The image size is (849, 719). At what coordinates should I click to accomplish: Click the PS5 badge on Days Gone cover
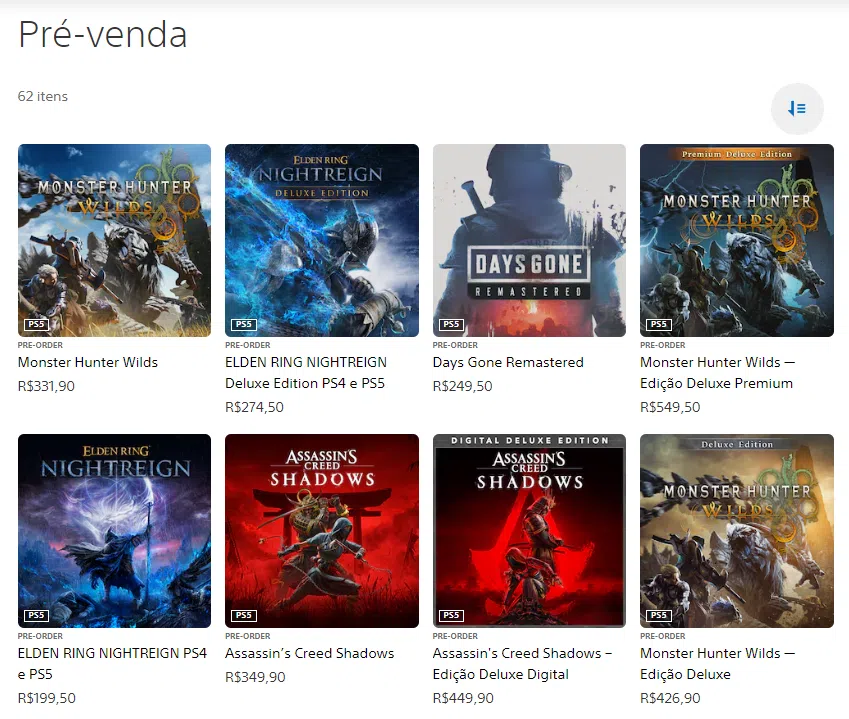451,324
